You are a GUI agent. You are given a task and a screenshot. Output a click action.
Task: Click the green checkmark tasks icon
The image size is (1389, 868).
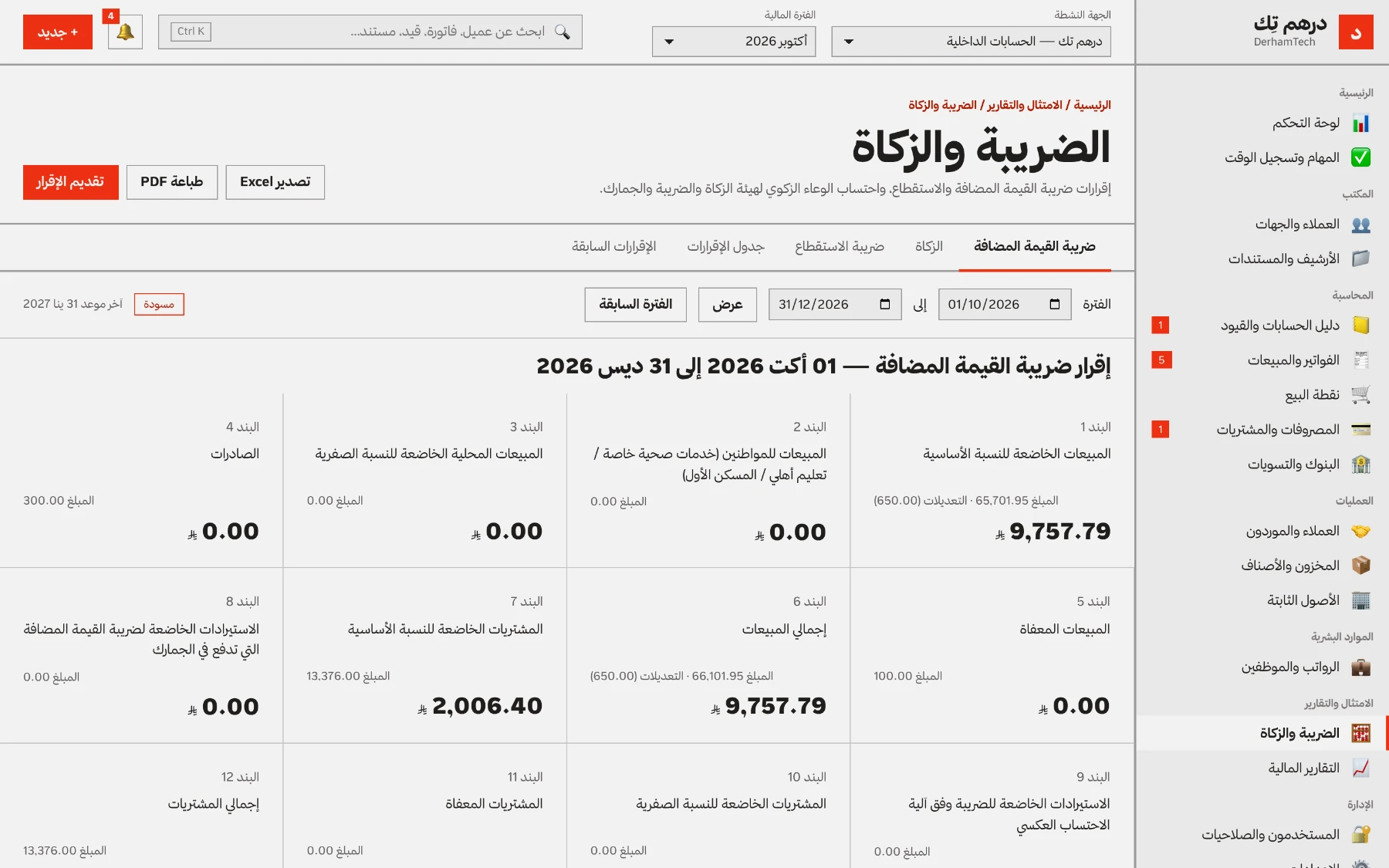click(x=1360, y=157)
